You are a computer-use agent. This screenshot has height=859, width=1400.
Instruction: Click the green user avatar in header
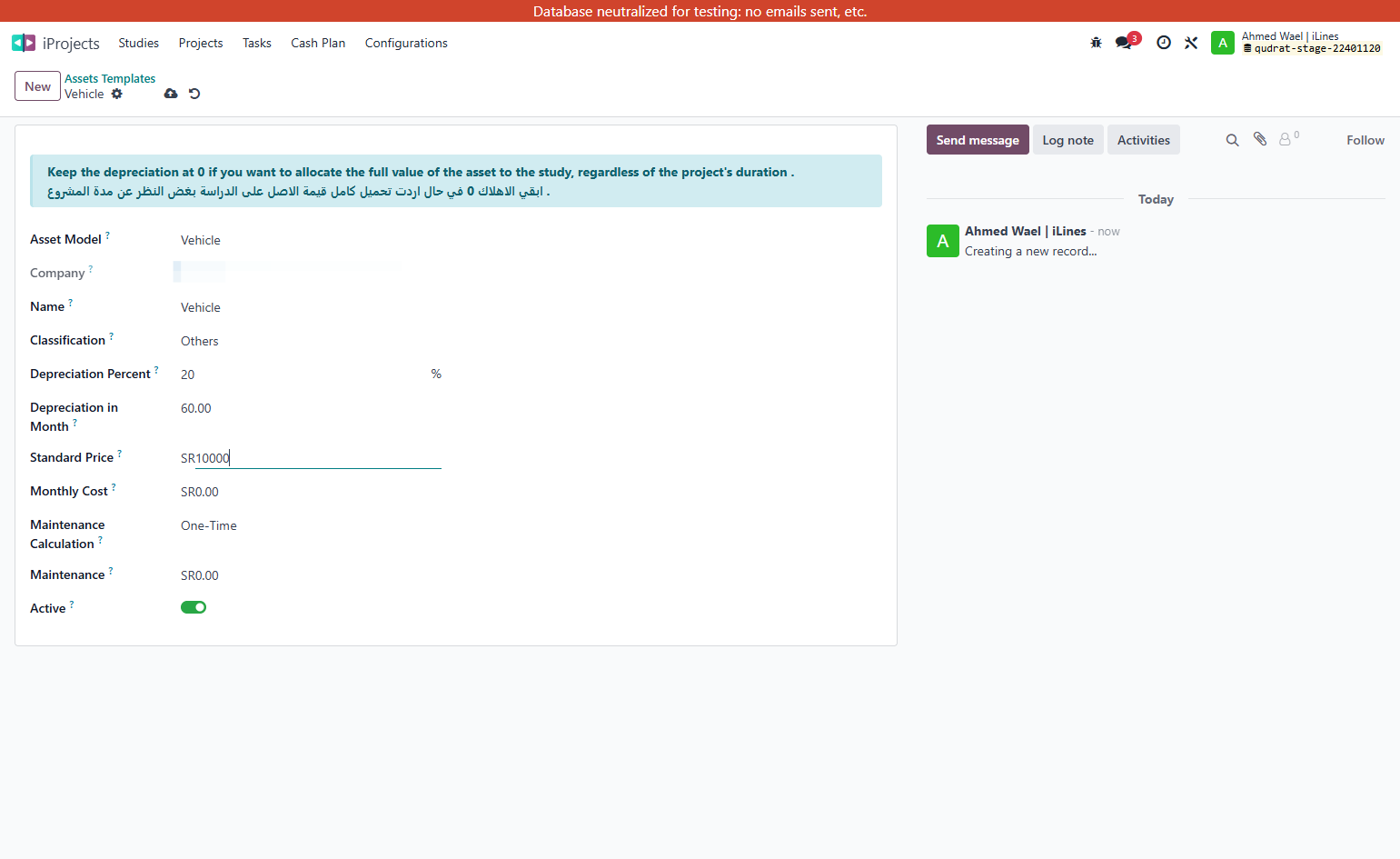point(1223,43)
